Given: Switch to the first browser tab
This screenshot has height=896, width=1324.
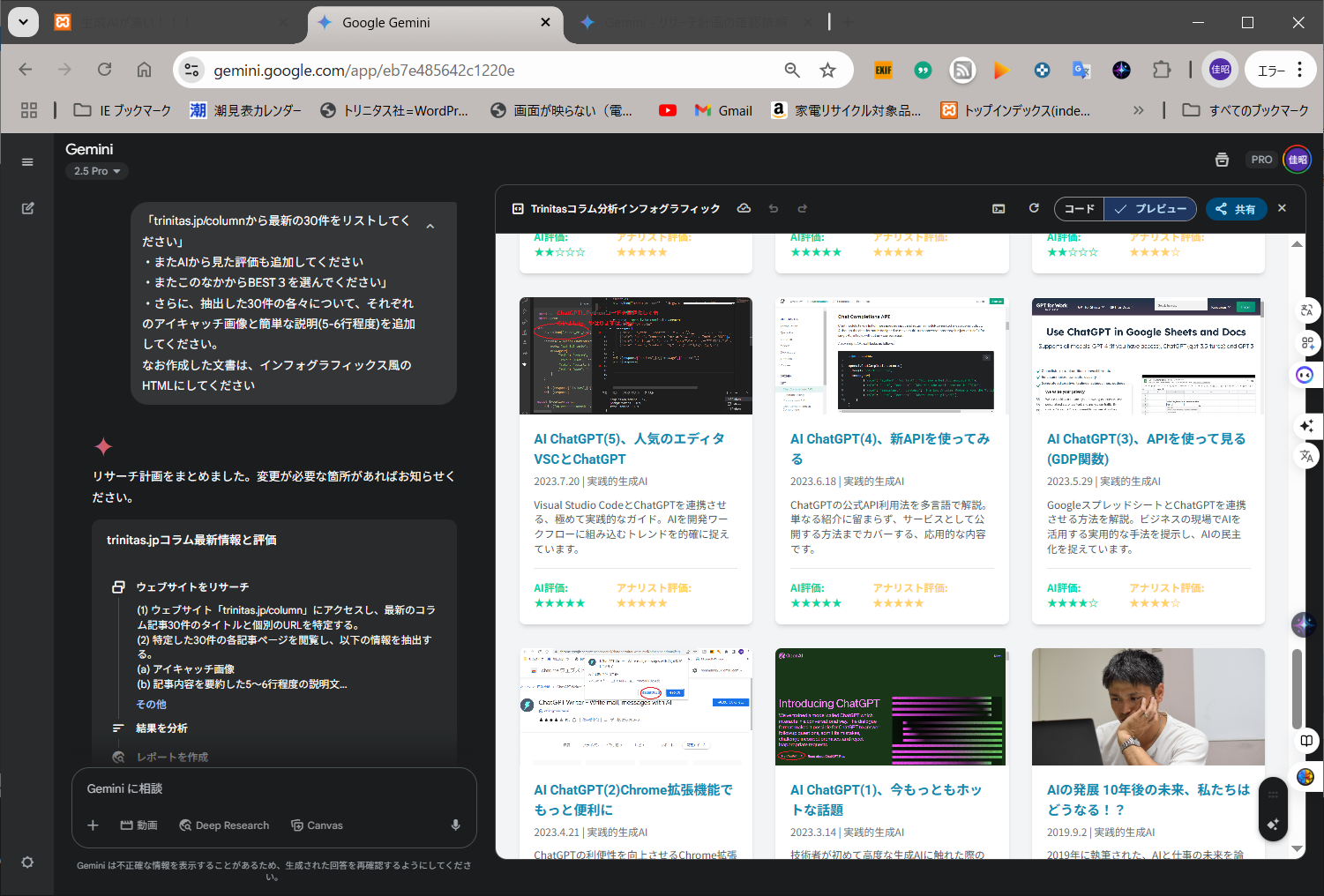Looking at the screenshot, I should (172, 23).
